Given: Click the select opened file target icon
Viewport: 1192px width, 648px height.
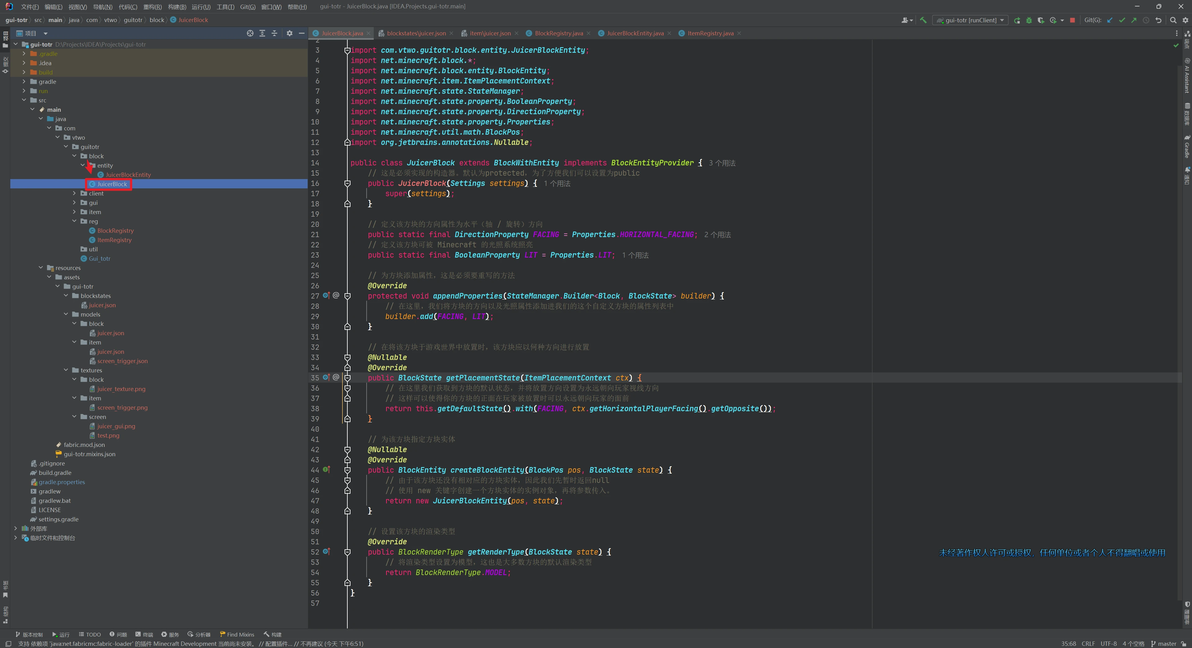Looking at the screenshot, I should point(250,33).
